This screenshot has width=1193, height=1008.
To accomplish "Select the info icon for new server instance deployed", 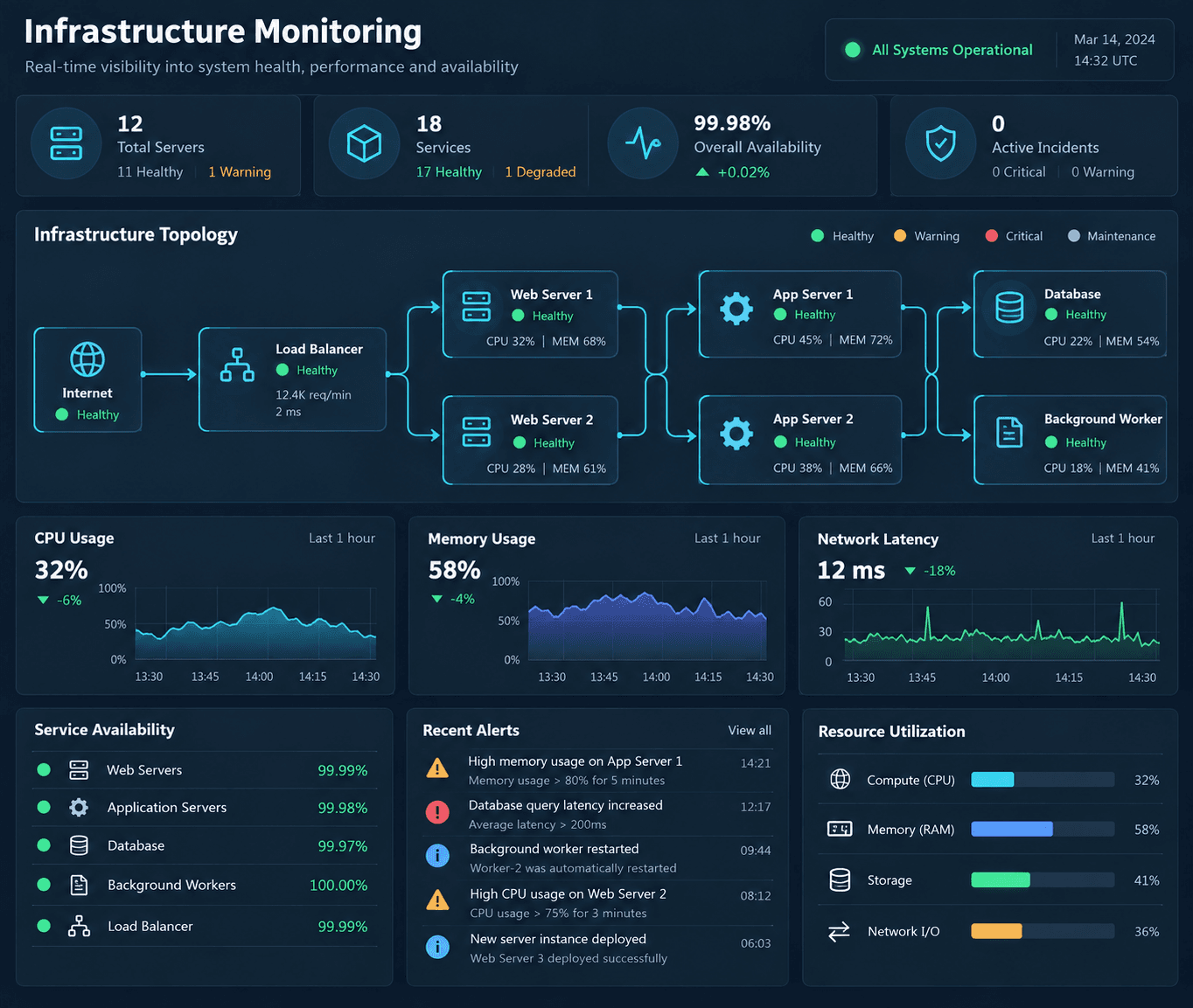I will (437, 946).
